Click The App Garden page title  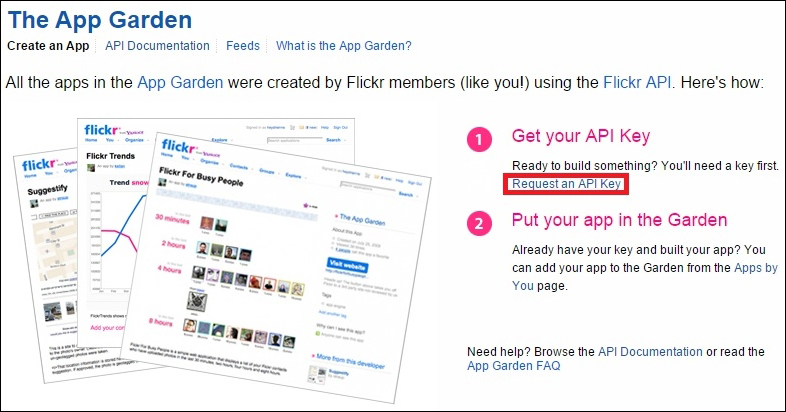click(100, 21)
